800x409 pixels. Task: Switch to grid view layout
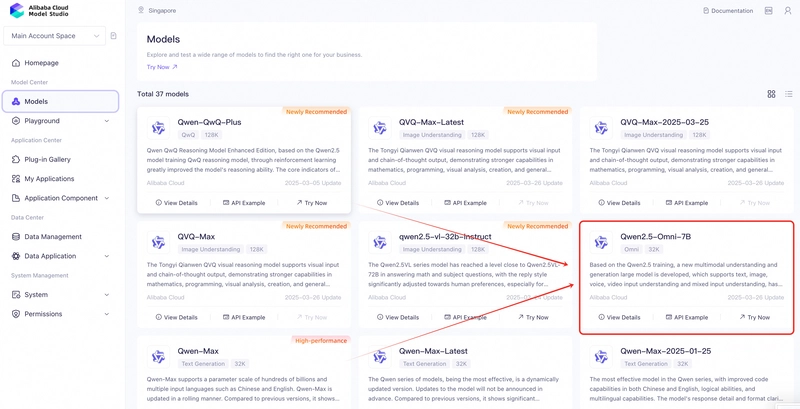(x=771, y=94)
